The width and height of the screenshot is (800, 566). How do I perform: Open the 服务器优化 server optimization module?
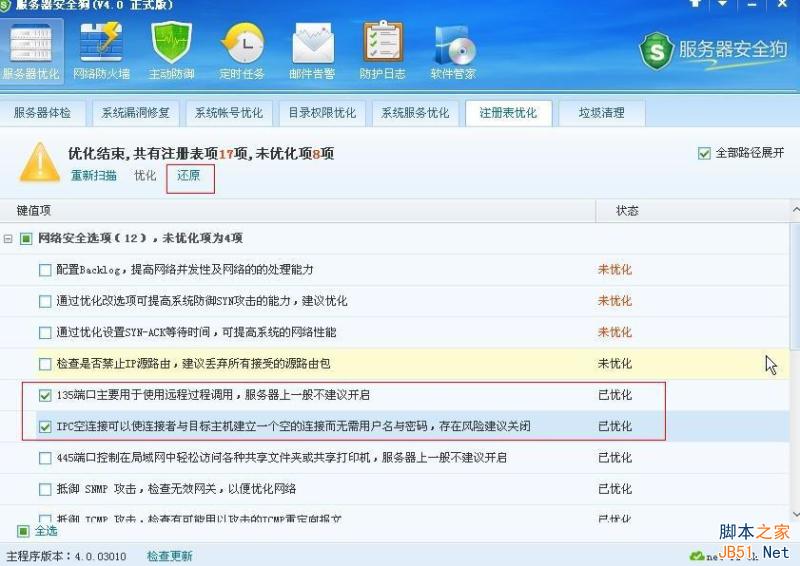[x=32, y=51]
